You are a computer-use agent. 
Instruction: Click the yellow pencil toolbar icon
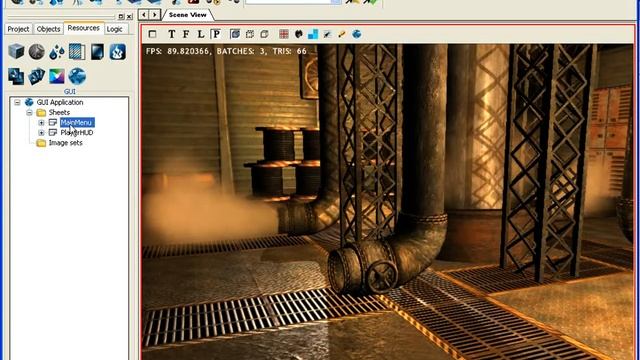click(x=342, y=34)
